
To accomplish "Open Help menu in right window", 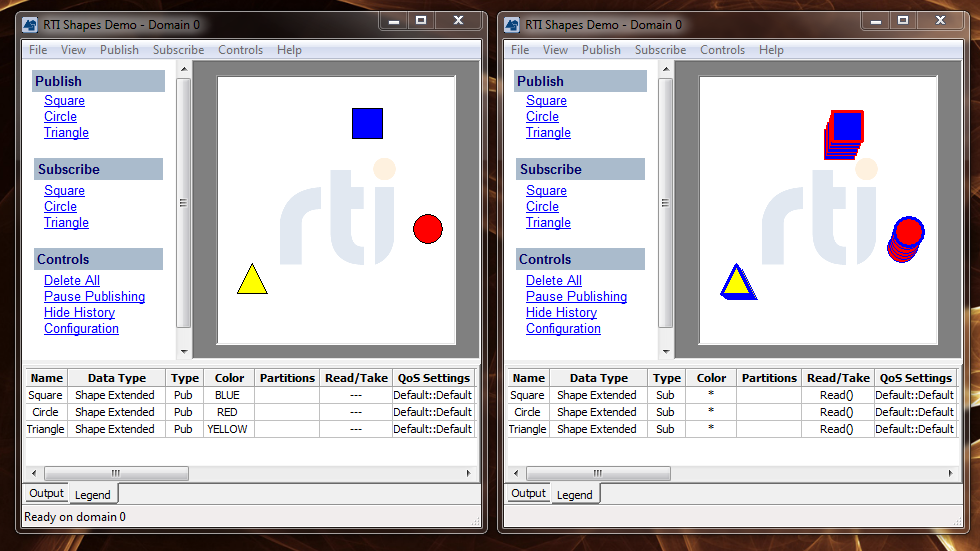I will [771, 50].
